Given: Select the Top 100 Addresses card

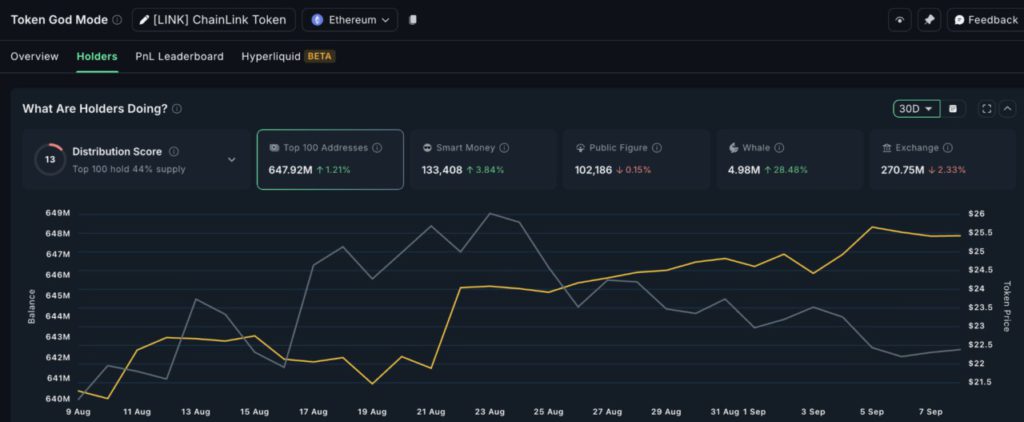Looking at the screenshot, I should (330, 159).
